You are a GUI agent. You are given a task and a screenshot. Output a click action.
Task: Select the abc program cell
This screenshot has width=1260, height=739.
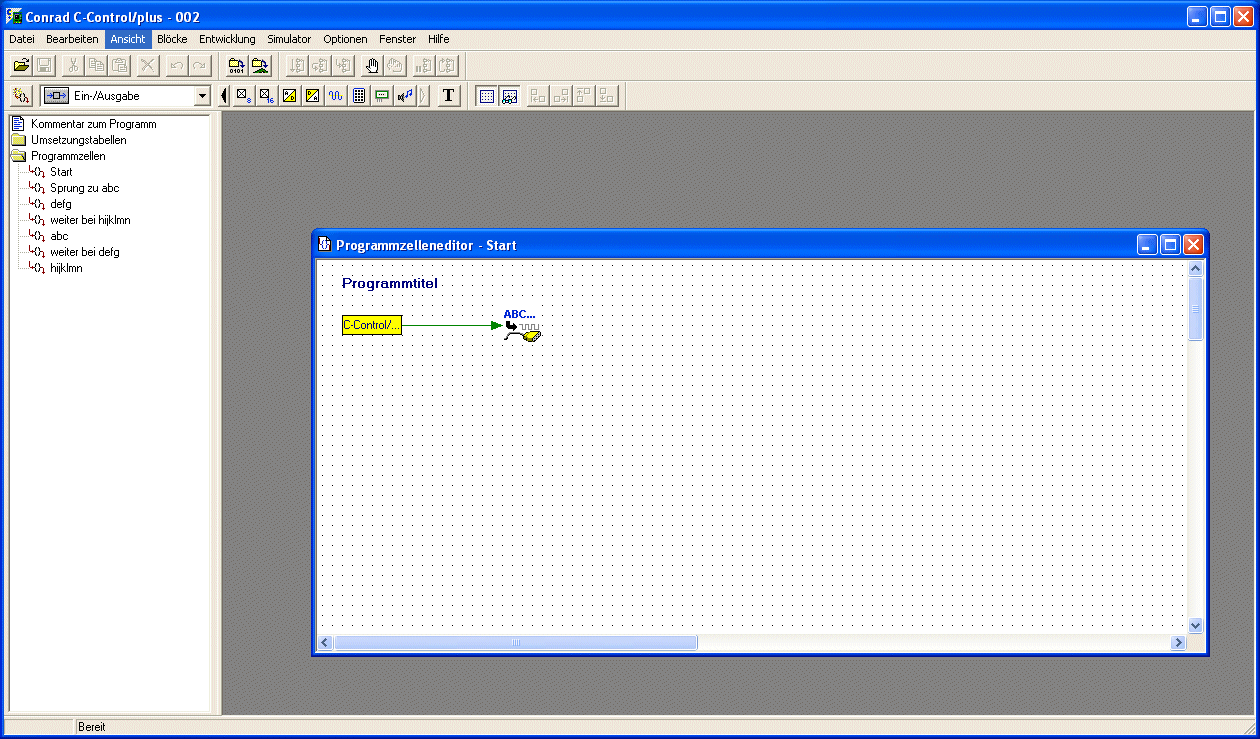[x=59, y=236]
